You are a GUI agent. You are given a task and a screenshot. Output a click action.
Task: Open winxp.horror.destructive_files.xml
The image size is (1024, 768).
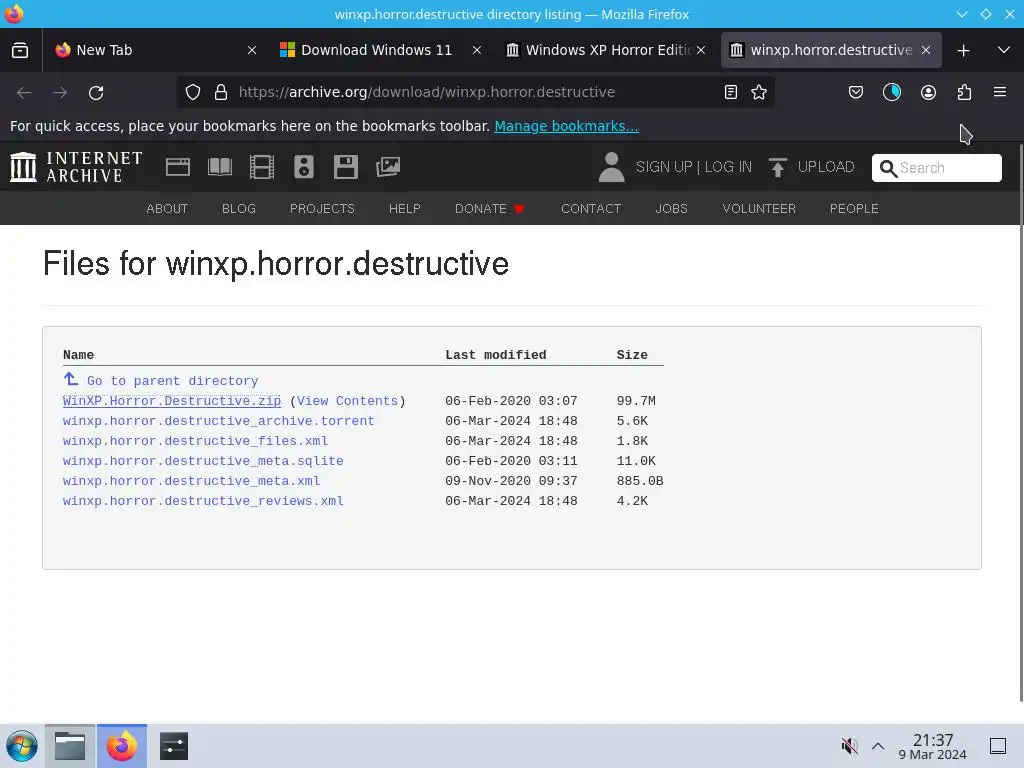coord(195,441)
